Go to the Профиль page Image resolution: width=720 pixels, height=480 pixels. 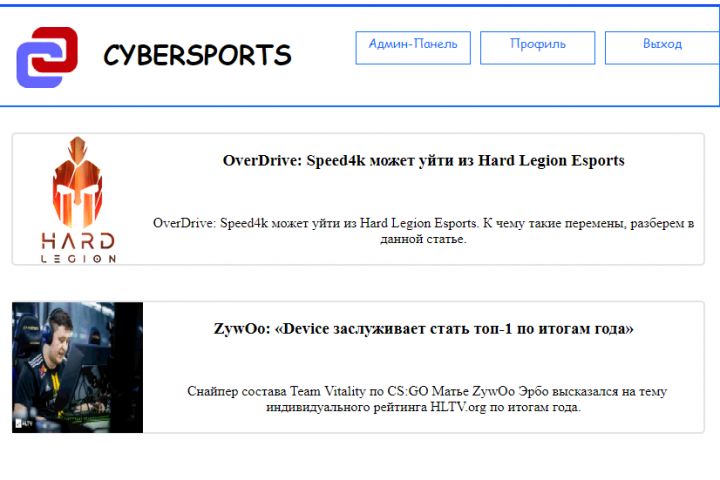coord(538,48)
